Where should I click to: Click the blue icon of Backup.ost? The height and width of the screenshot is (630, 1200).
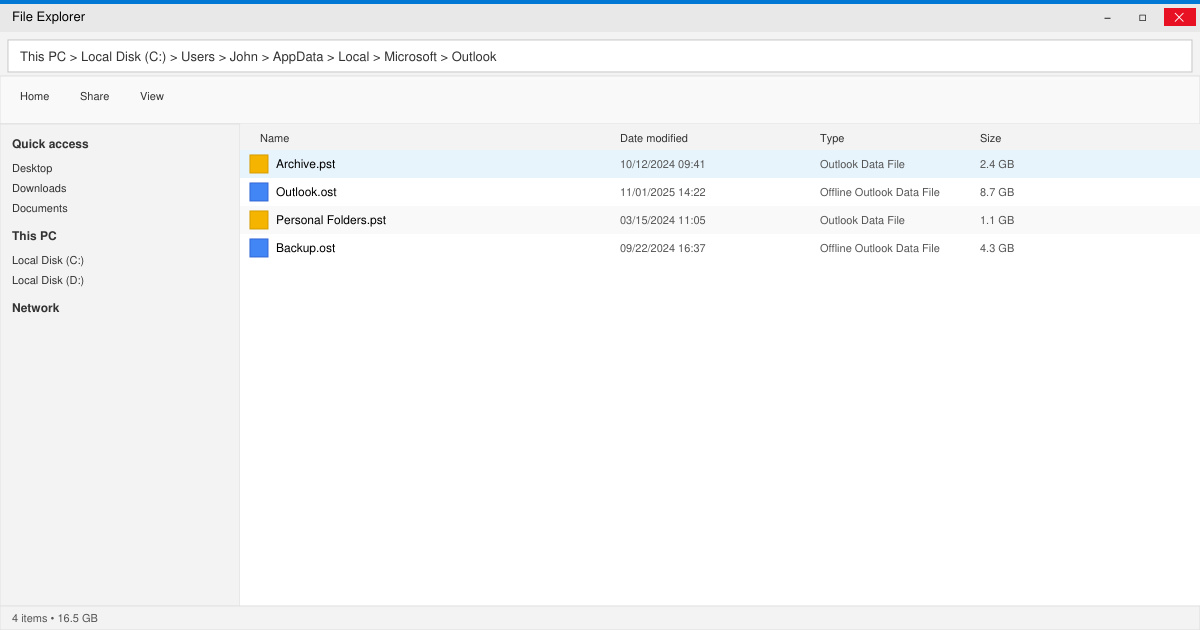point(259,248)
